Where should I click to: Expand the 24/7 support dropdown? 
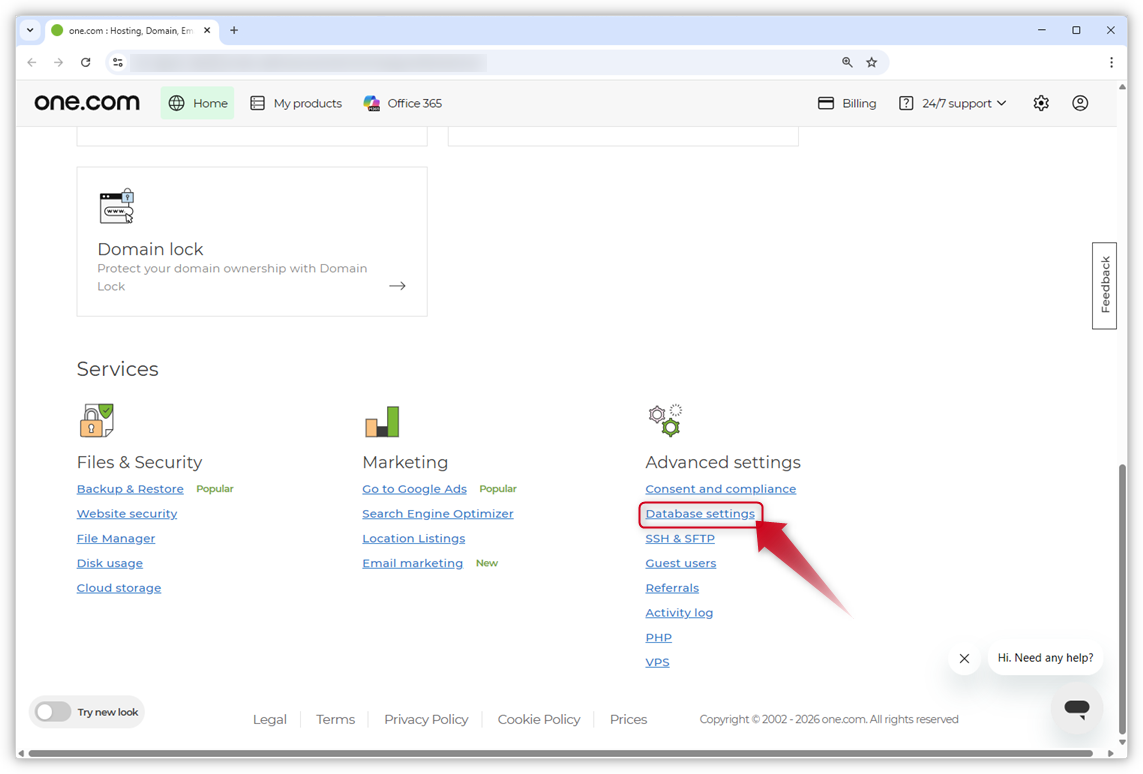pos(952,103)
